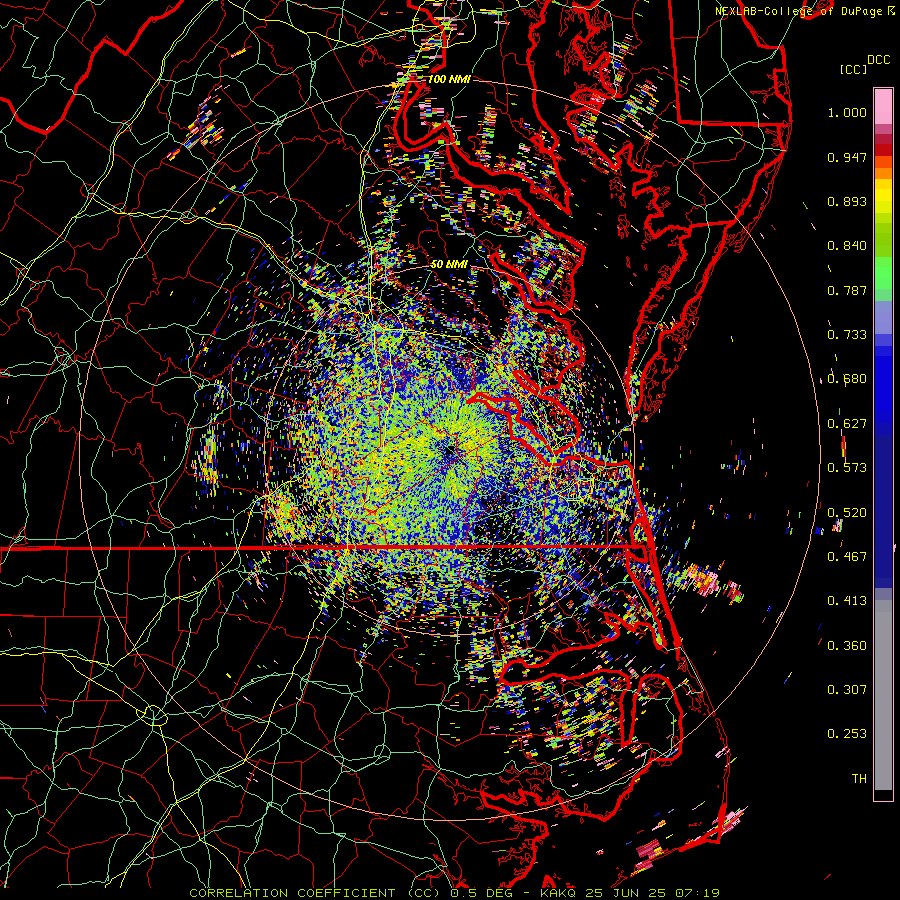Screen dimensions: 900x900
Task: Select the 0.733 legend value
Action: tap(847, 335)
